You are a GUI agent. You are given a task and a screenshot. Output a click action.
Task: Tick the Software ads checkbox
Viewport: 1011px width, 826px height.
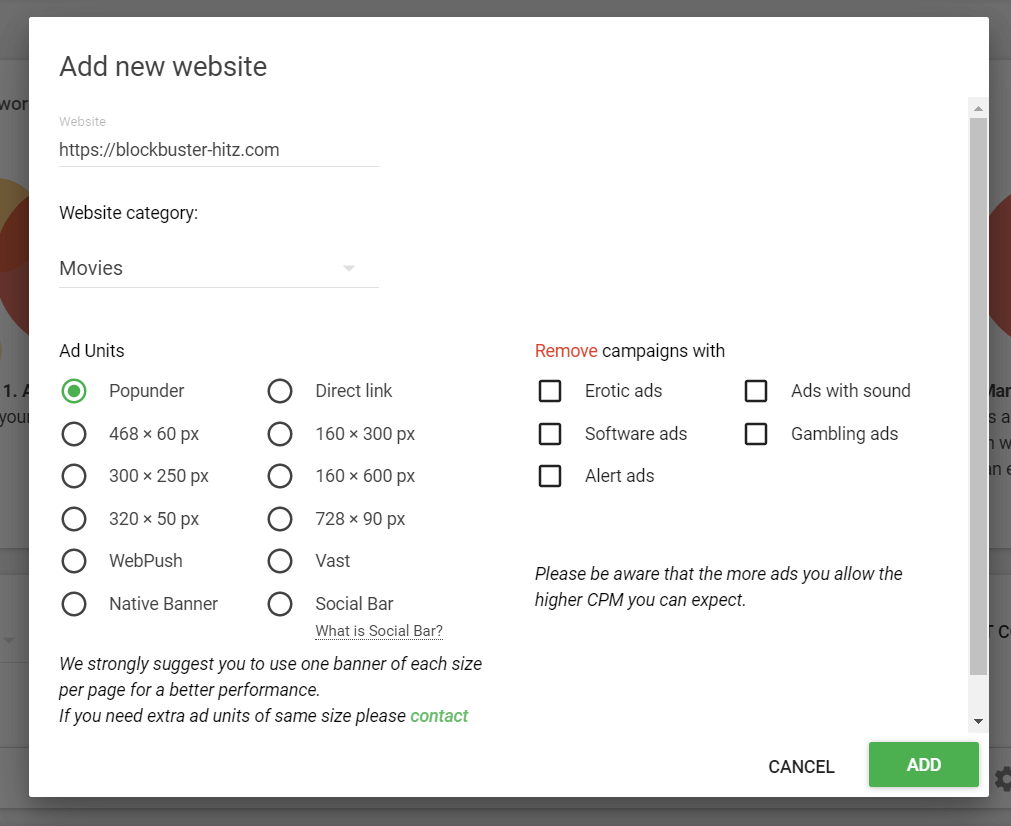(550, 434)
